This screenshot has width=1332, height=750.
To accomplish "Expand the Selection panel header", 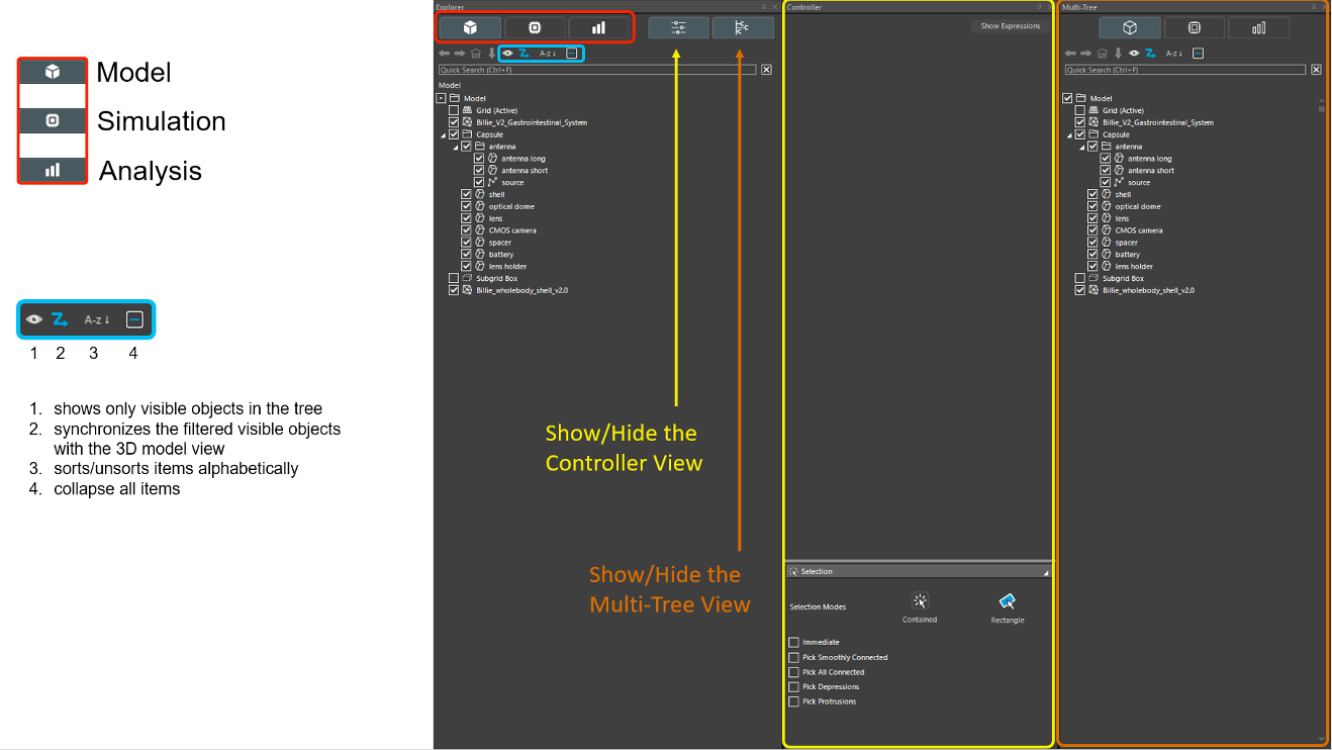I will click(1048, 571).
